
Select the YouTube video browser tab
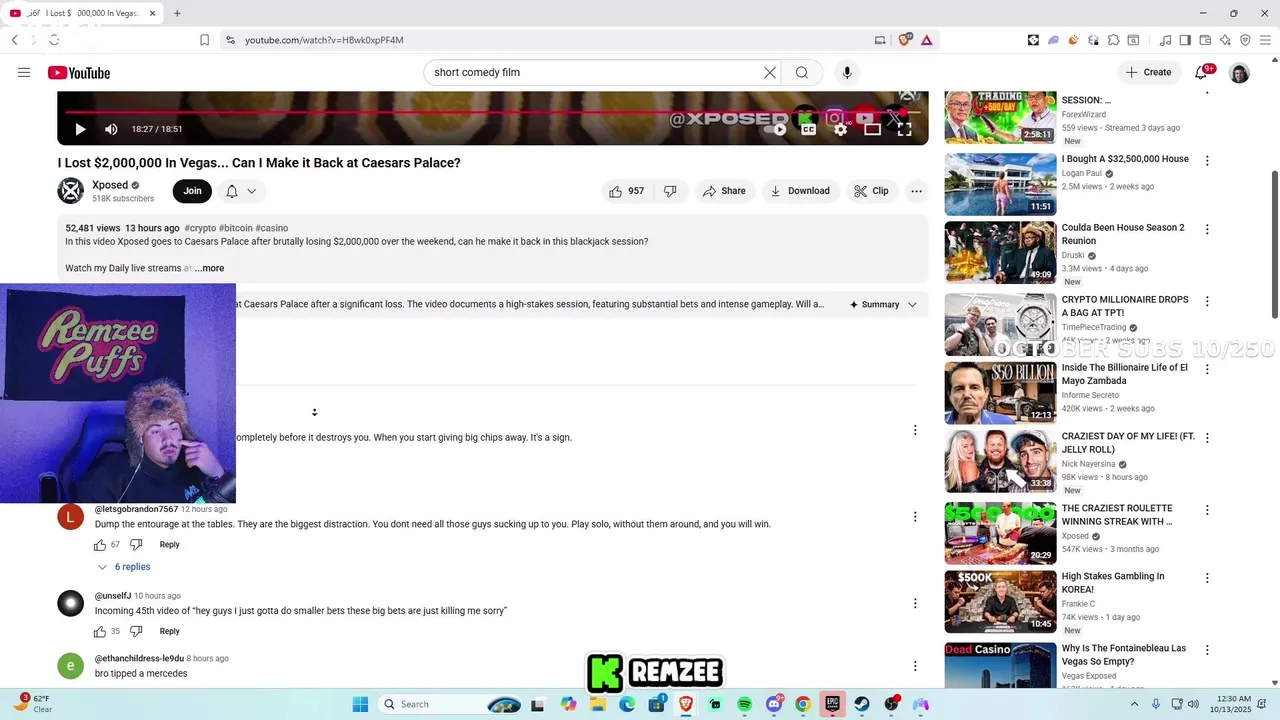click(82, 13)
